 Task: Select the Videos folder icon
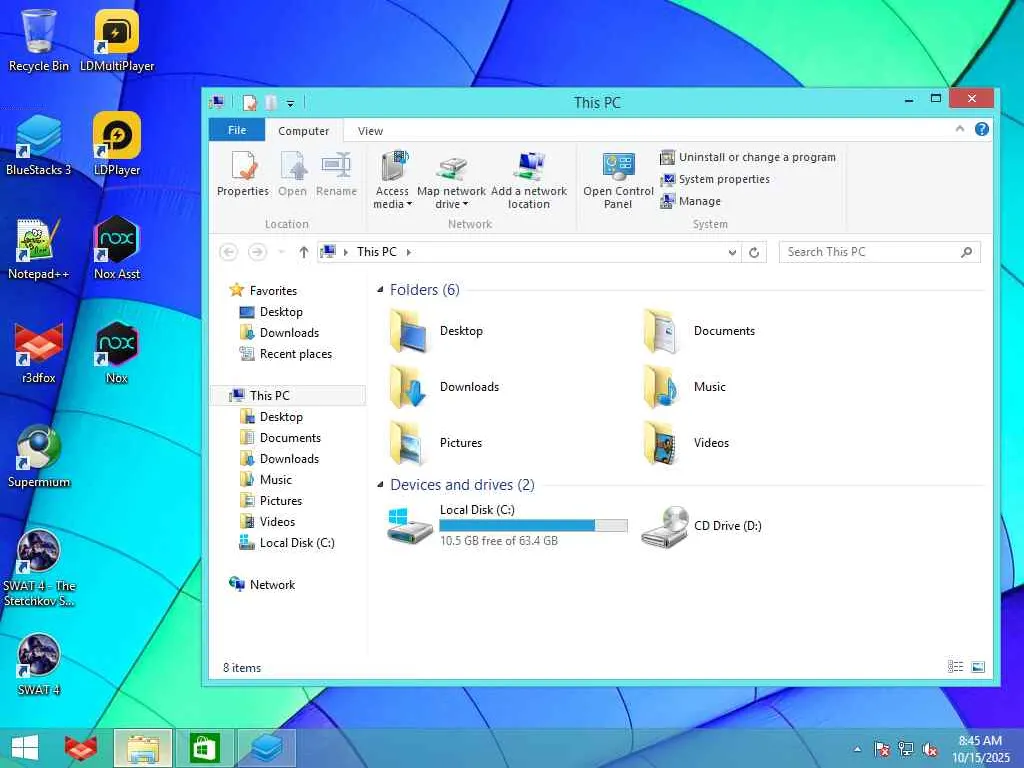[662, 443]
